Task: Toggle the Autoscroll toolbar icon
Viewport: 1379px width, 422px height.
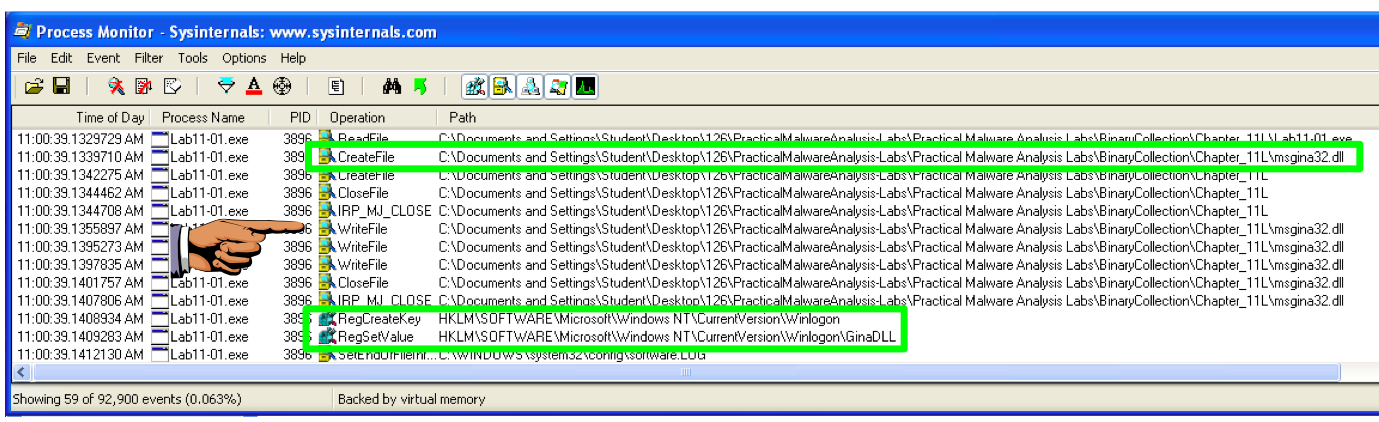Action: coord(143,87)
